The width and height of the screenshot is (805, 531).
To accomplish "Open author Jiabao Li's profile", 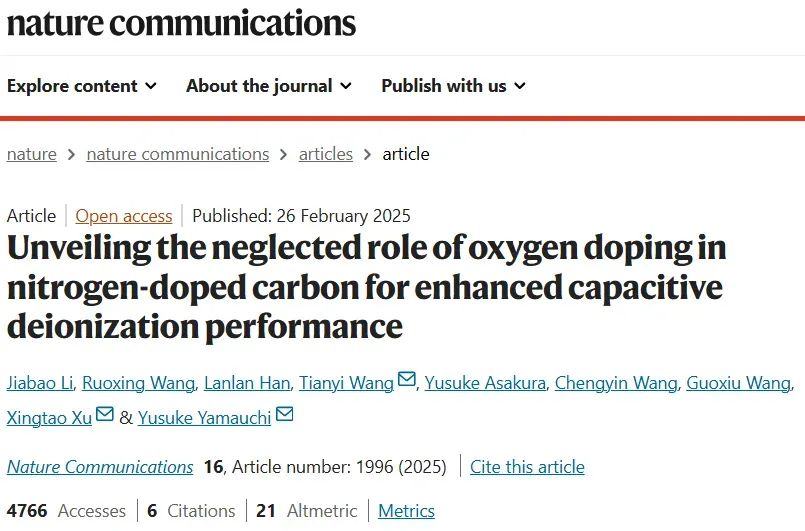I will pyautogui.click(x=40, y=383).
